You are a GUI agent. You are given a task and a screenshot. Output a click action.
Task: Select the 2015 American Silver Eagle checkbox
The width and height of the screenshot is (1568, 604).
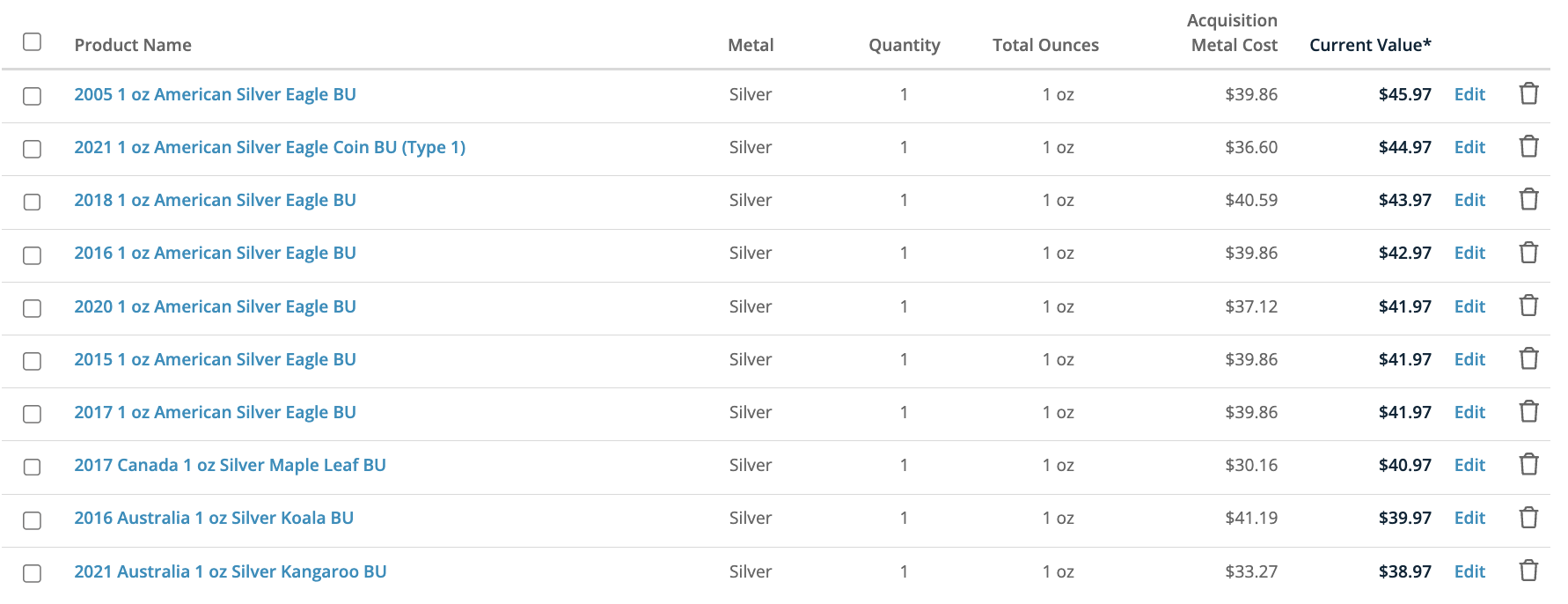pos(33,361)
